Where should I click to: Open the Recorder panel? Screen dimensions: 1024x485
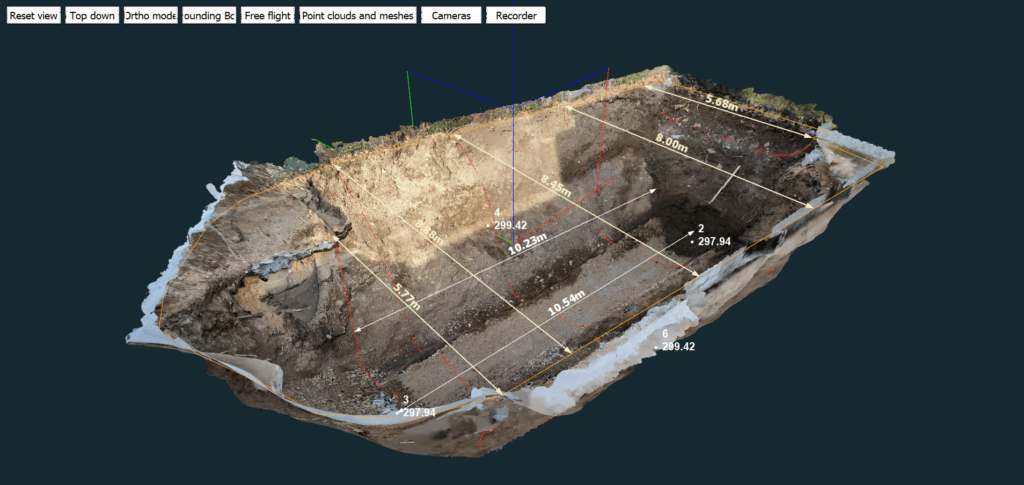tap(516, 16)
